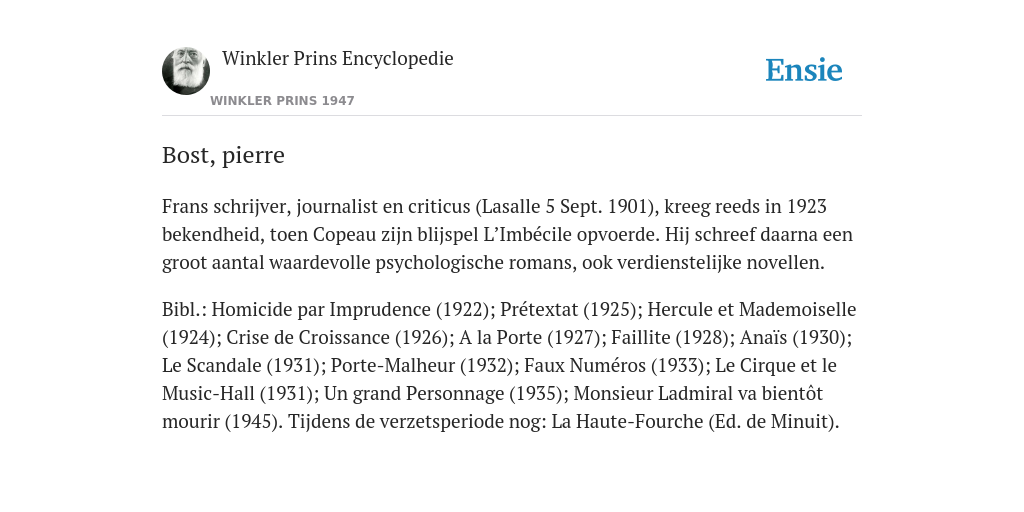Viewport: 1024px width, 512px height.
Task: Open the Ensie logo link
Action: [804, 70]
